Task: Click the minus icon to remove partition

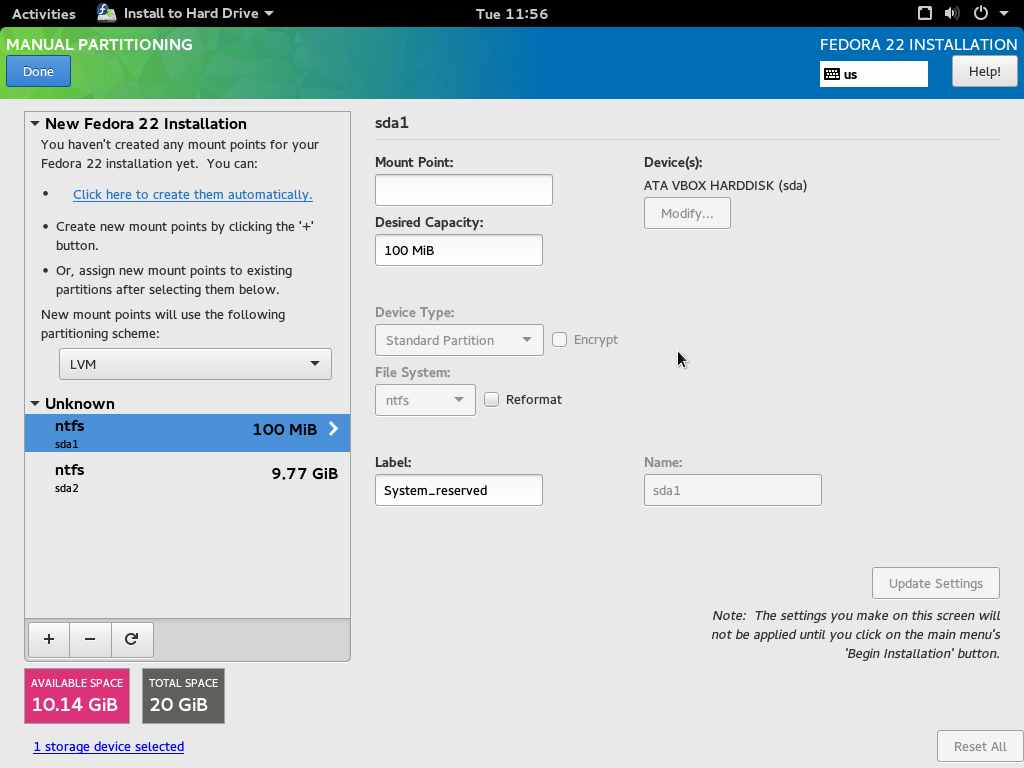Action: [90, 639]
